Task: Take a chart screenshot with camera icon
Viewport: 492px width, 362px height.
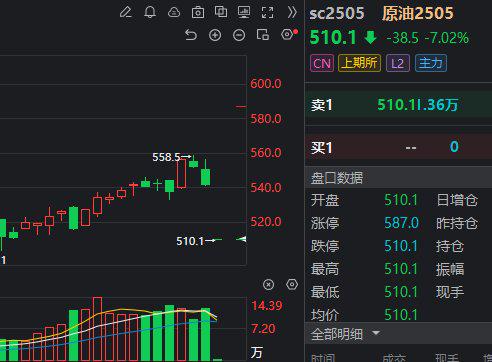Action: click(198, 12)
